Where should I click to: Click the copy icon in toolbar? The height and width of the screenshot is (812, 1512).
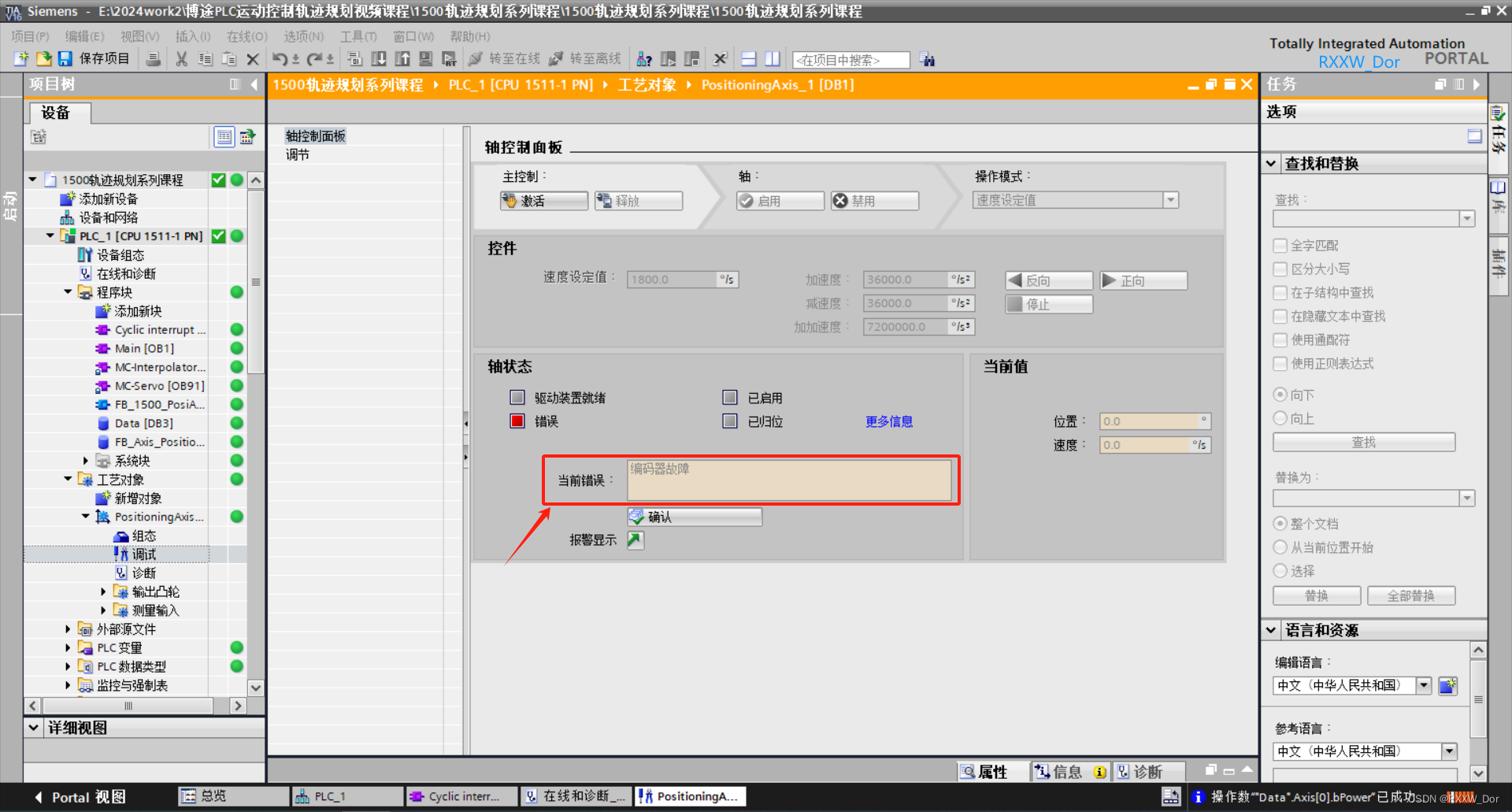206,59
